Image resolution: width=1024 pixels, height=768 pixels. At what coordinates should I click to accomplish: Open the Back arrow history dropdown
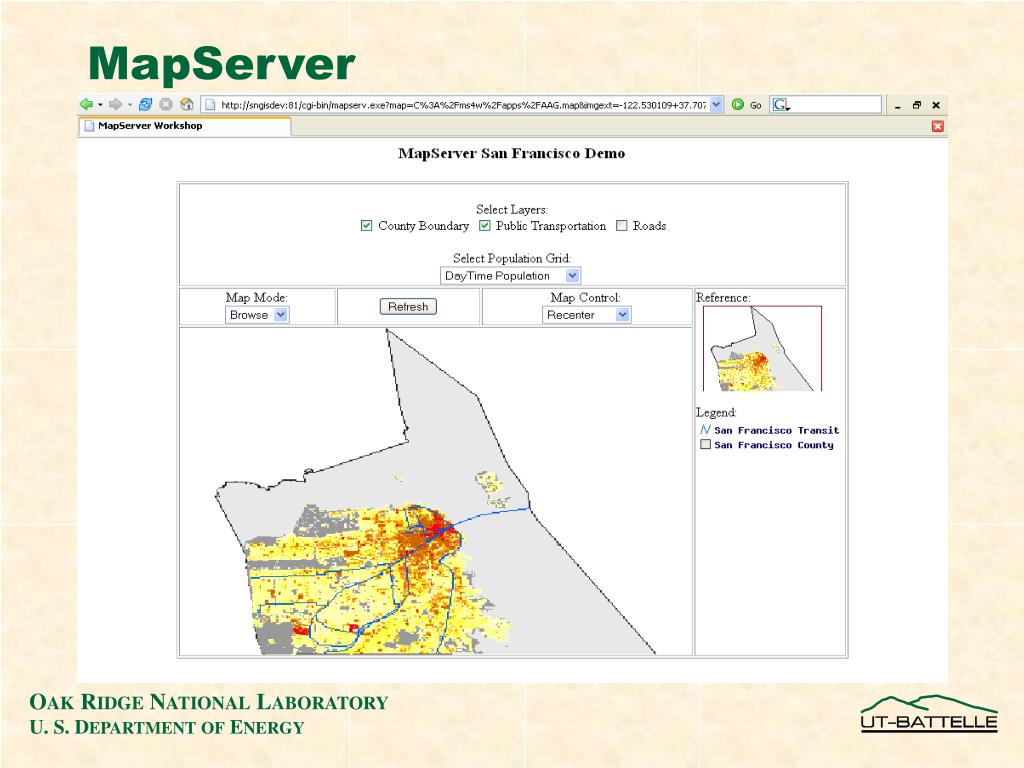click(100, 104)
